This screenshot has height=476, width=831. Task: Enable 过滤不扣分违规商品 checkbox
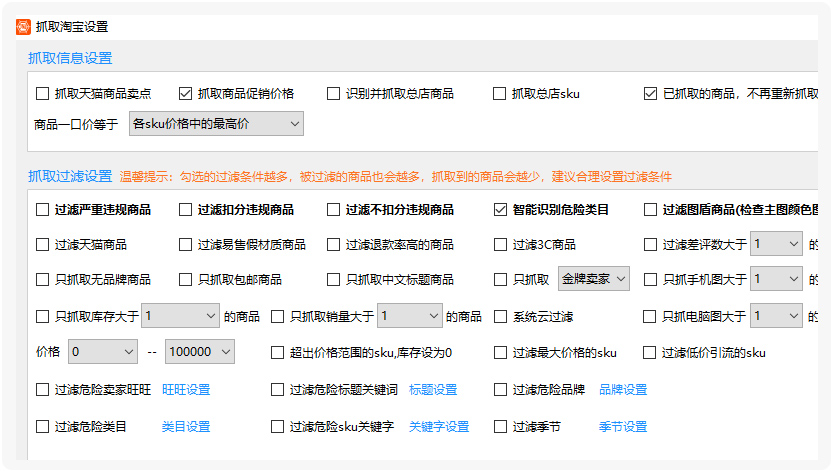(x=333, y=210)
